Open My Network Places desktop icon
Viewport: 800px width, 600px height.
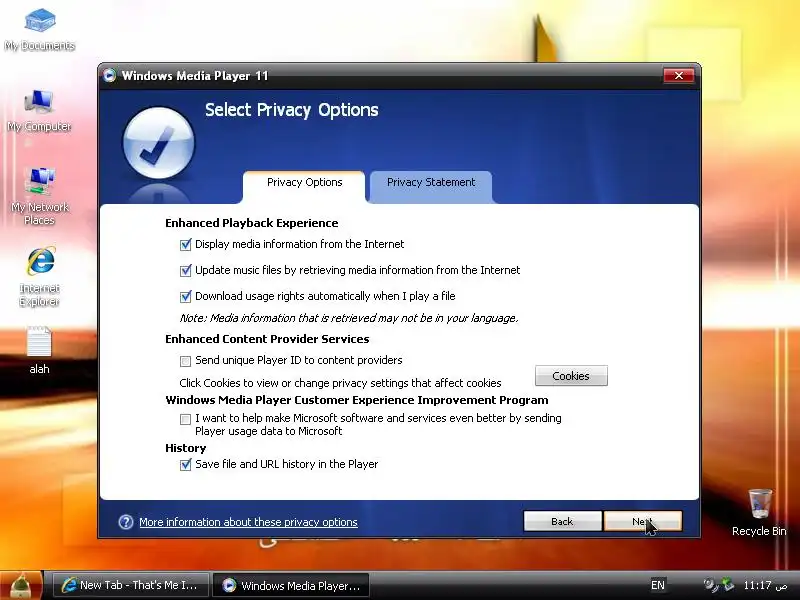(39, 196)
